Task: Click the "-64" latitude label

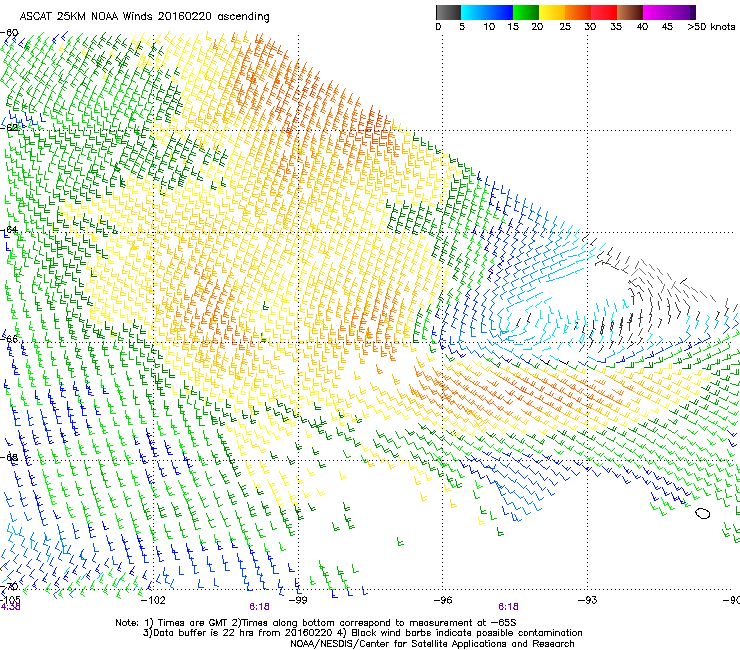Action: coord(9,229)
